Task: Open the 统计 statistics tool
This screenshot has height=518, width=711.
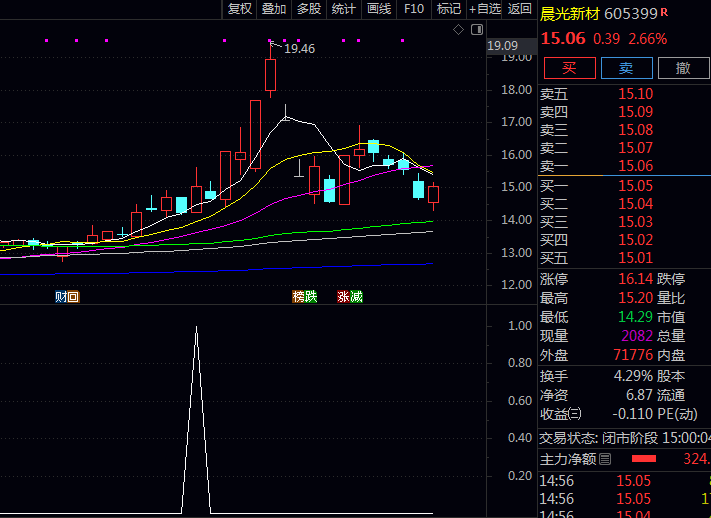Action: pyautogui.click(x=344, y=9)
